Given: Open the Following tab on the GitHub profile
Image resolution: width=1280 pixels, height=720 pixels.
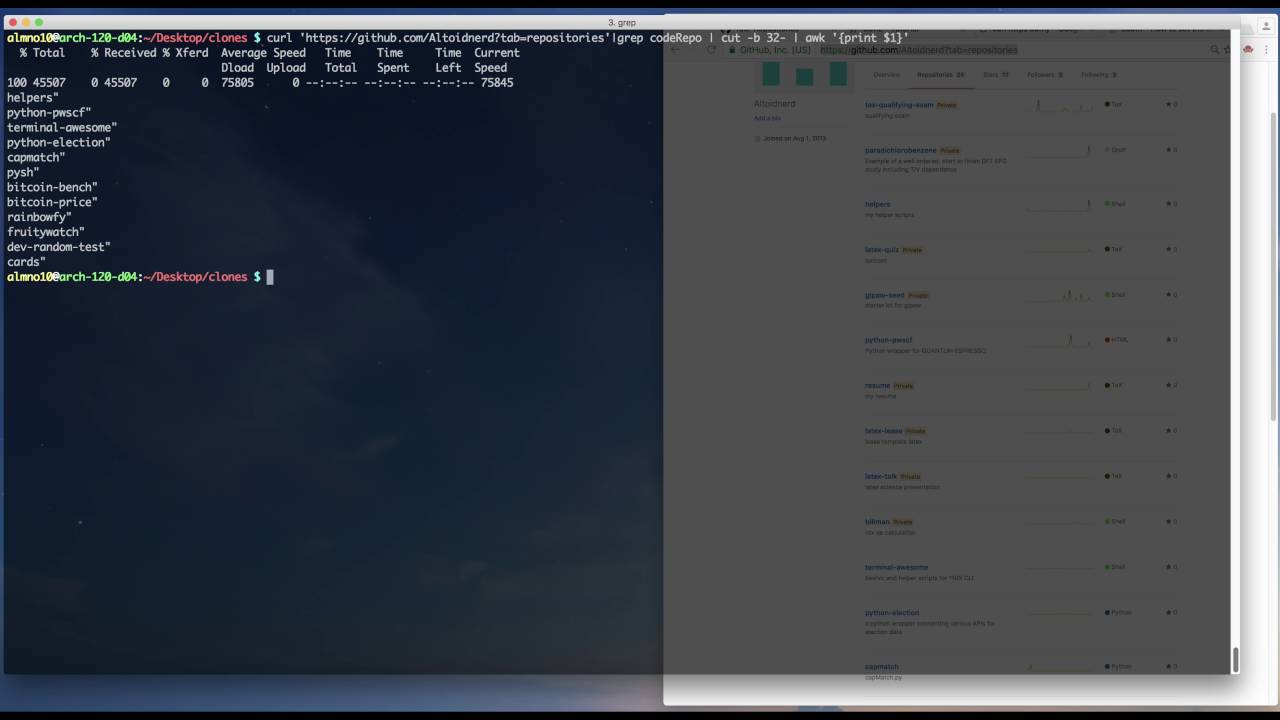Looking at the screenshot, I should [x=1098, y=75].
